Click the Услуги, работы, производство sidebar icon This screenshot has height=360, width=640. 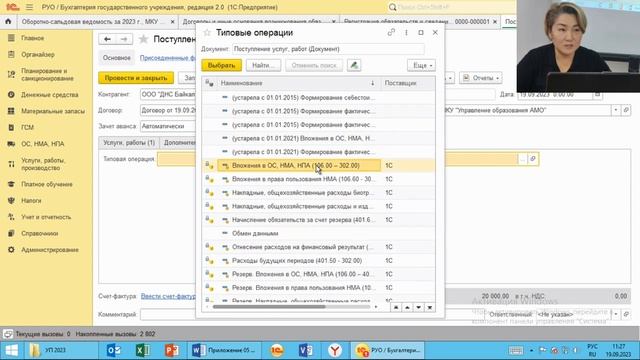[11, 164]
